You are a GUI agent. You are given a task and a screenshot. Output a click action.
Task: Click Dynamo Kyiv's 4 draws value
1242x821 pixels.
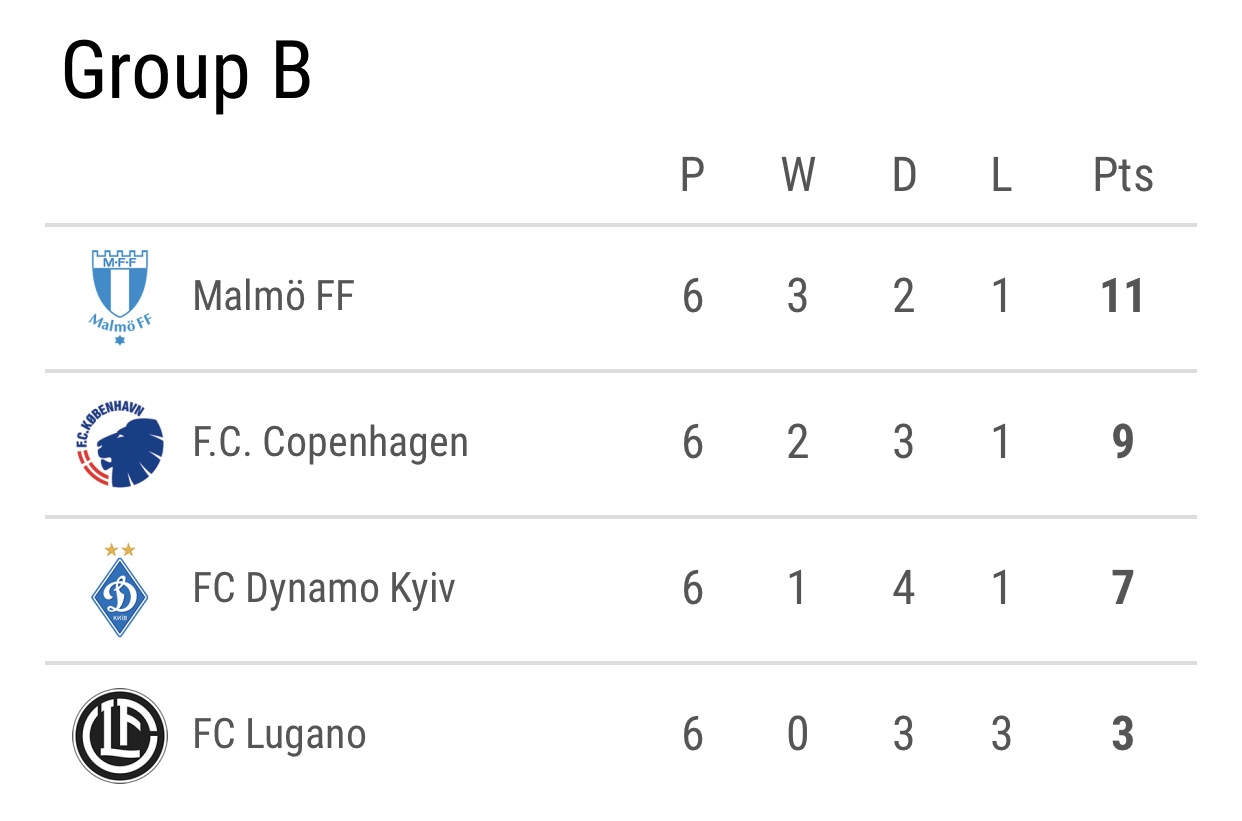903,589
